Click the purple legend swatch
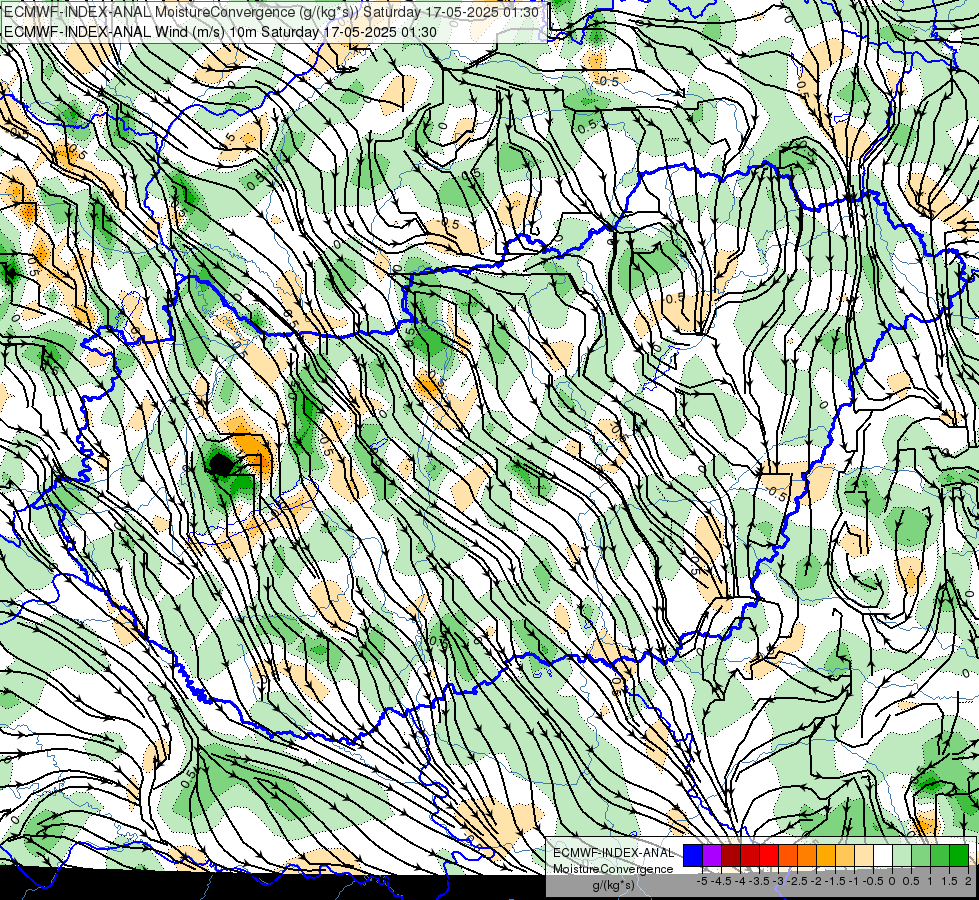The image size is (979, 900). [712, 856]
